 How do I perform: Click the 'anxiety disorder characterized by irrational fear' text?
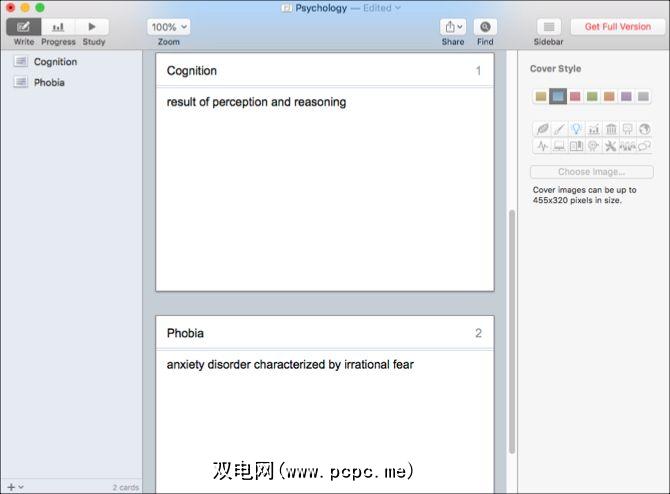290,365
